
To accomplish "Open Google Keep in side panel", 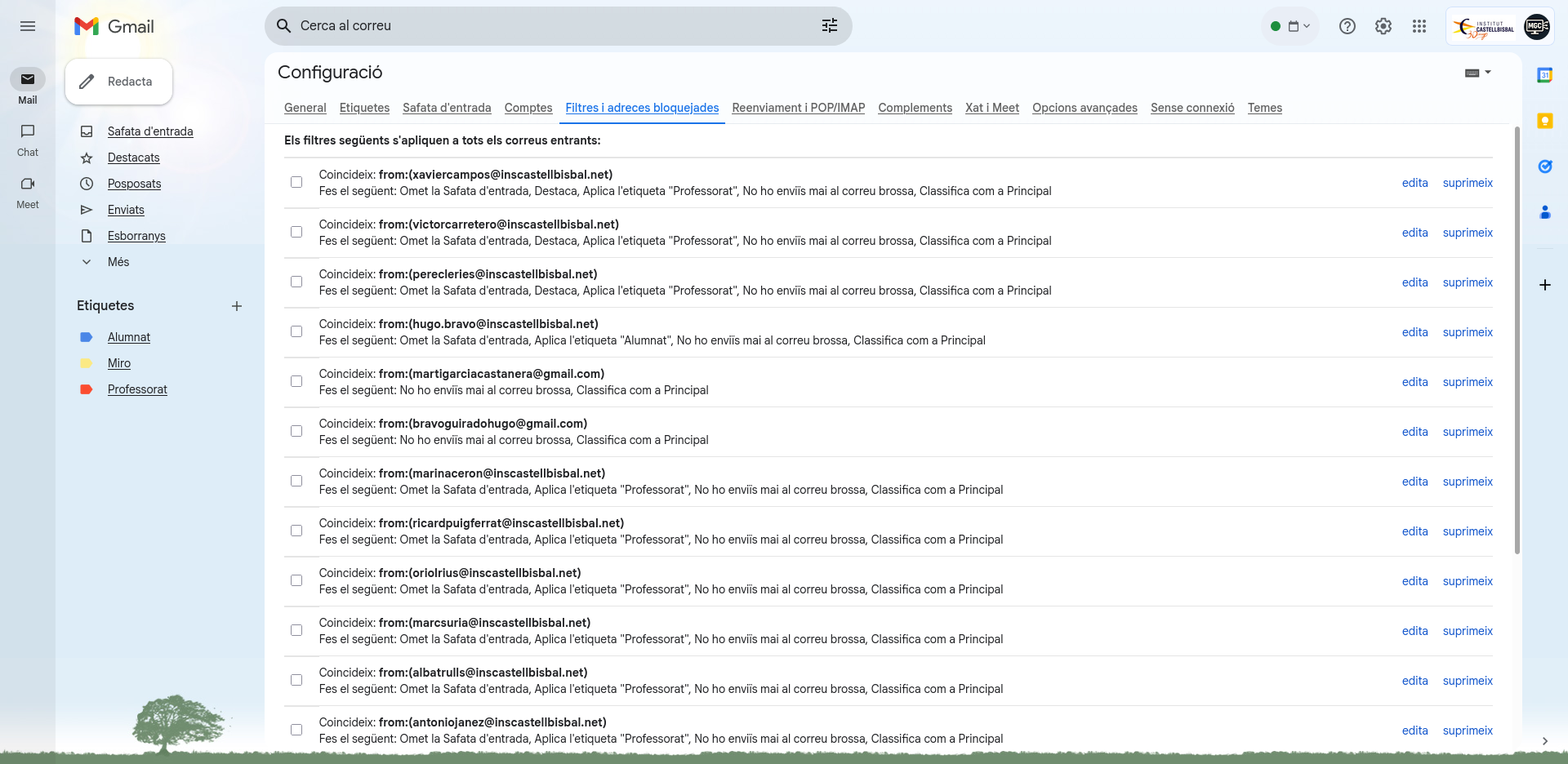I will (x=1544, y=121).
